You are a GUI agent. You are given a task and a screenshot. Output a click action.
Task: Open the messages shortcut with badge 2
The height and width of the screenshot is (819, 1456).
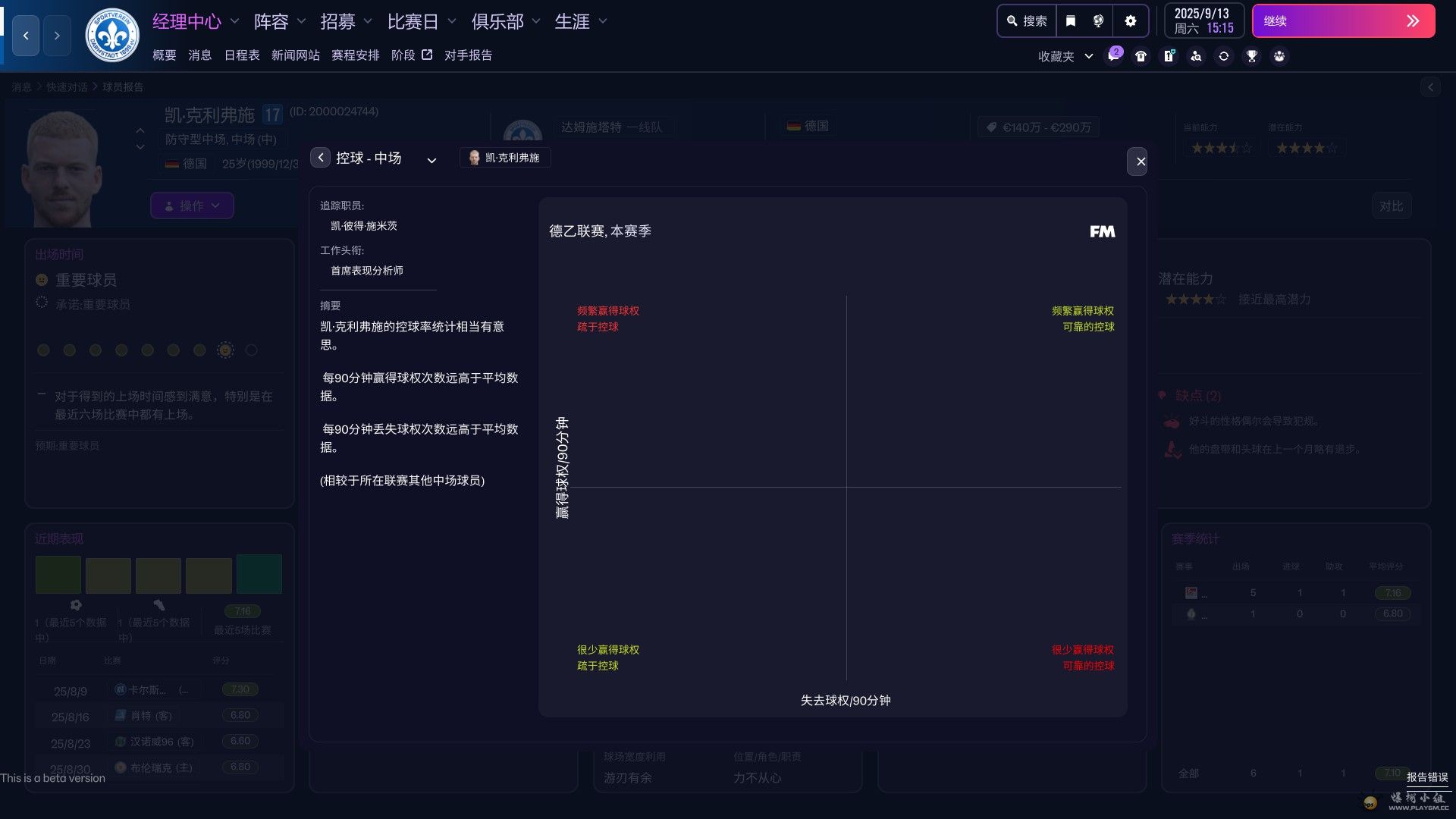coord(1113,56)
